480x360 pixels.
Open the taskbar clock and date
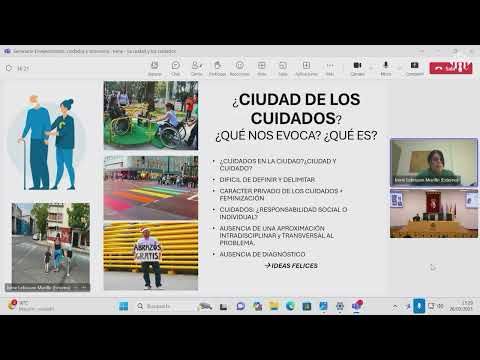pyautogui.click(x=461, y=306)
